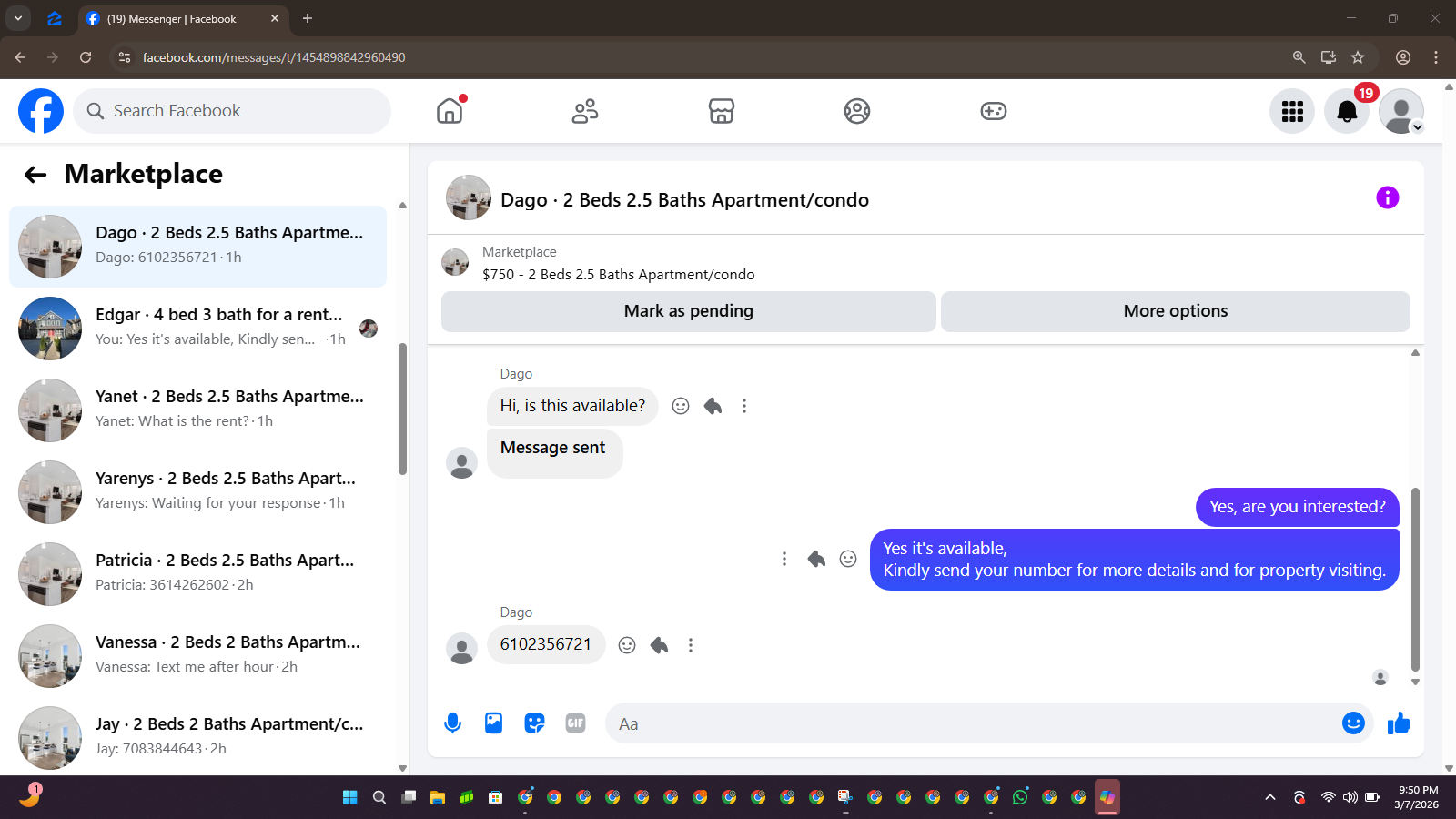Open Windows taskbar search
The image size is (1456, 819).
click(379, 797)
